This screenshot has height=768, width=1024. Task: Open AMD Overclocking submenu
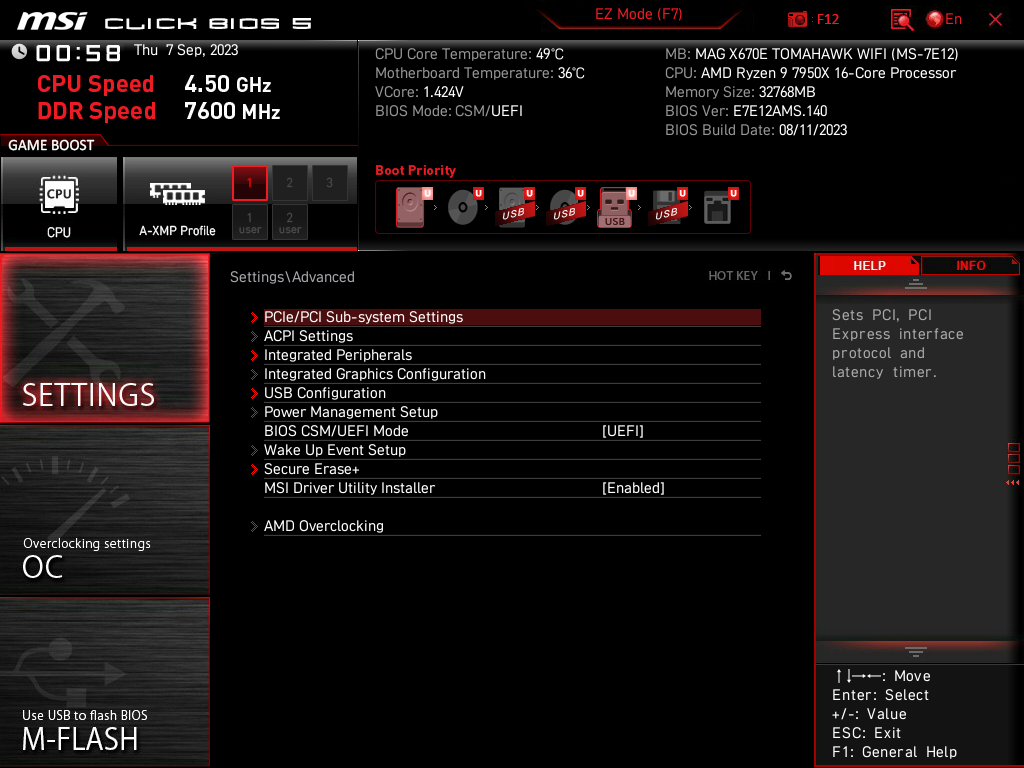pyautogui.click(x=512, y=526)
